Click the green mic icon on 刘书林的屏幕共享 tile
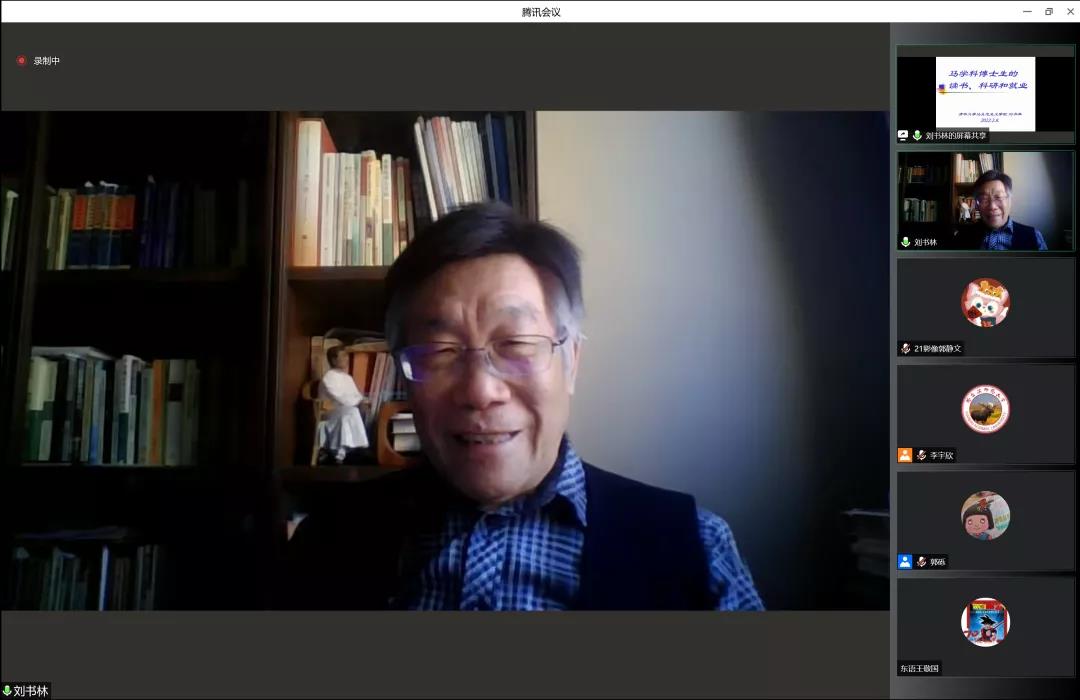The image size is (1080, 700). (917, 135)
